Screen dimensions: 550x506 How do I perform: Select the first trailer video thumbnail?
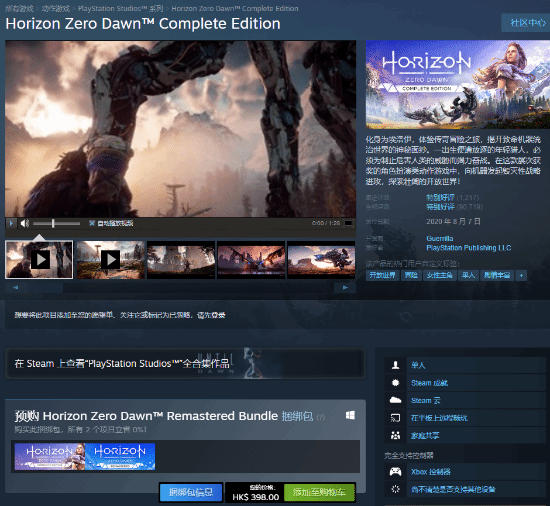[39, 260]
